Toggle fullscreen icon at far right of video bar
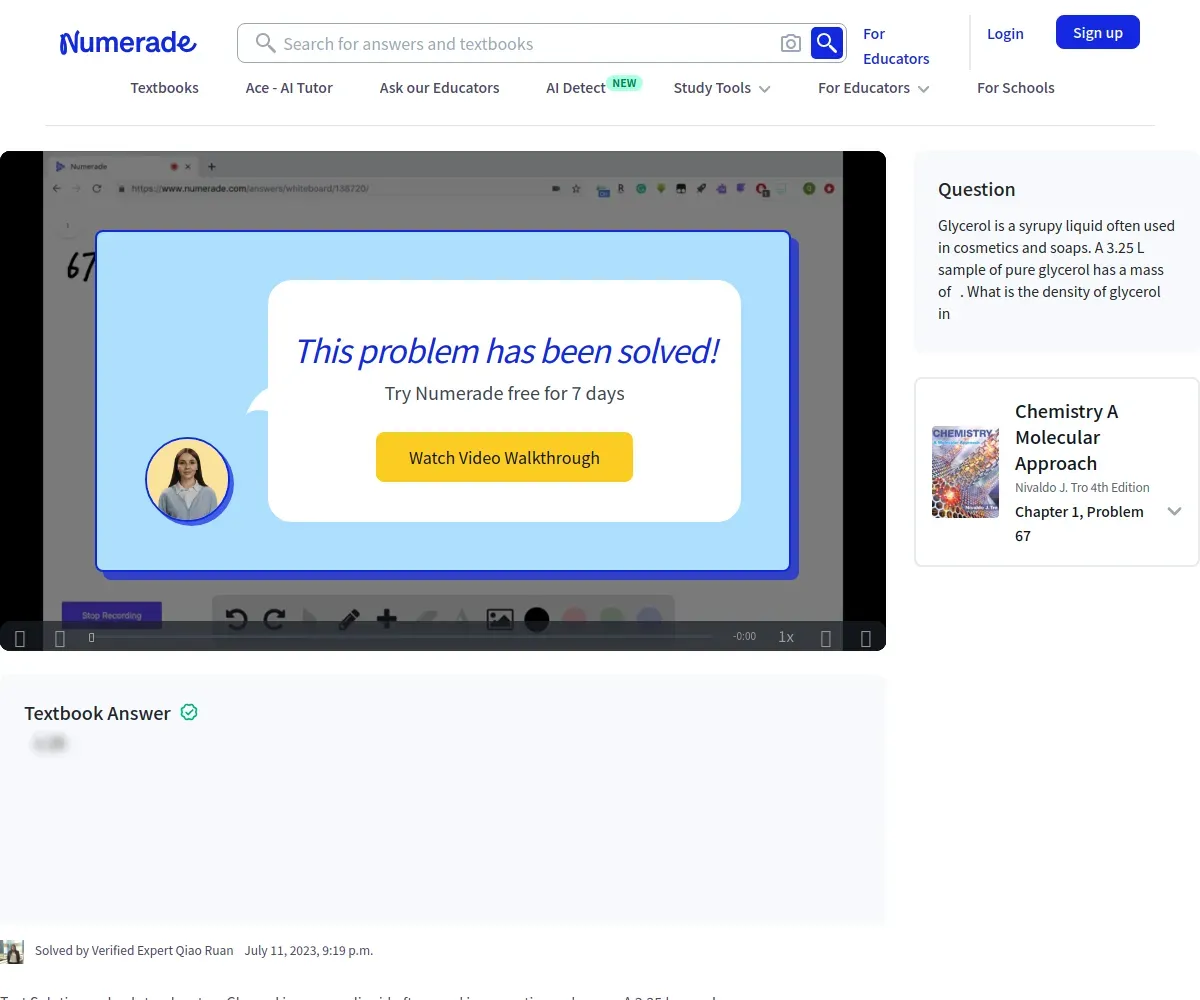The height and width of the screenshot is (1000, 1200). coord(866,638)
